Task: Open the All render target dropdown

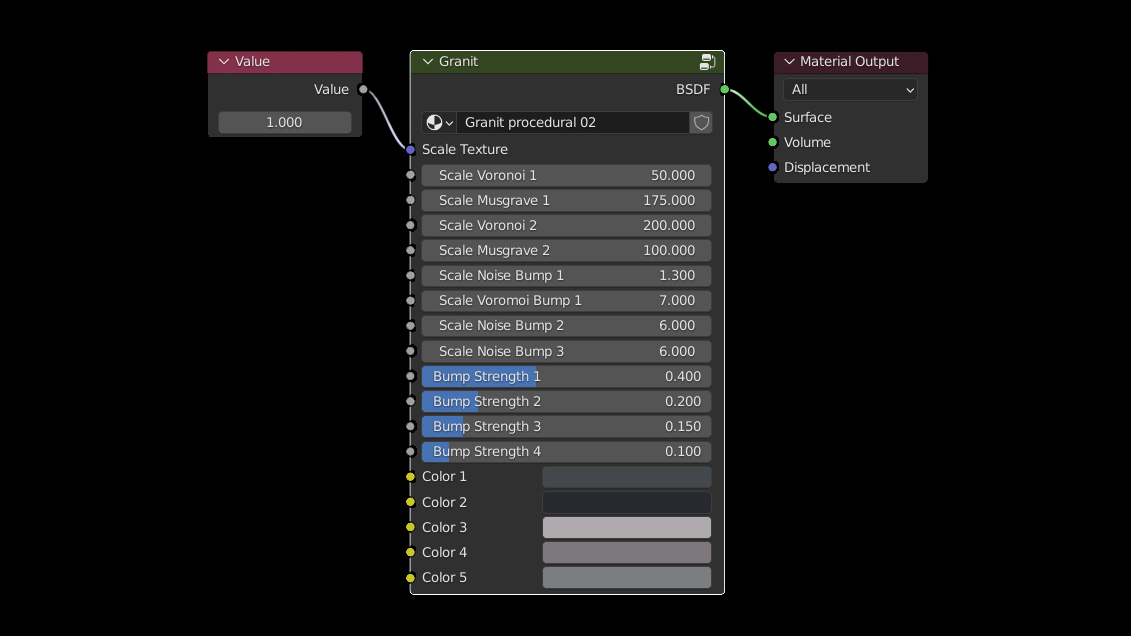Action: coord(850,90)
